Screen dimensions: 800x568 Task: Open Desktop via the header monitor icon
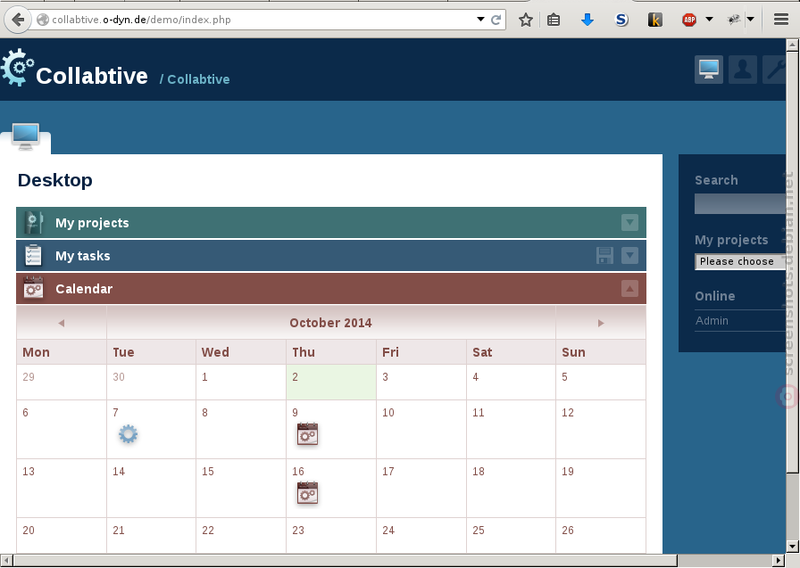coord(709,69)
